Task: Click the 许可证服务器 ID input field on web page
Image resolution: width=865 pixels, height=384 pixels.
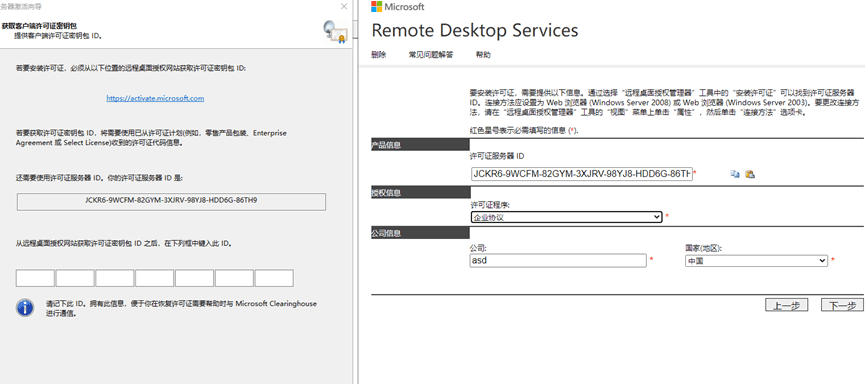Action: [581, 174]
